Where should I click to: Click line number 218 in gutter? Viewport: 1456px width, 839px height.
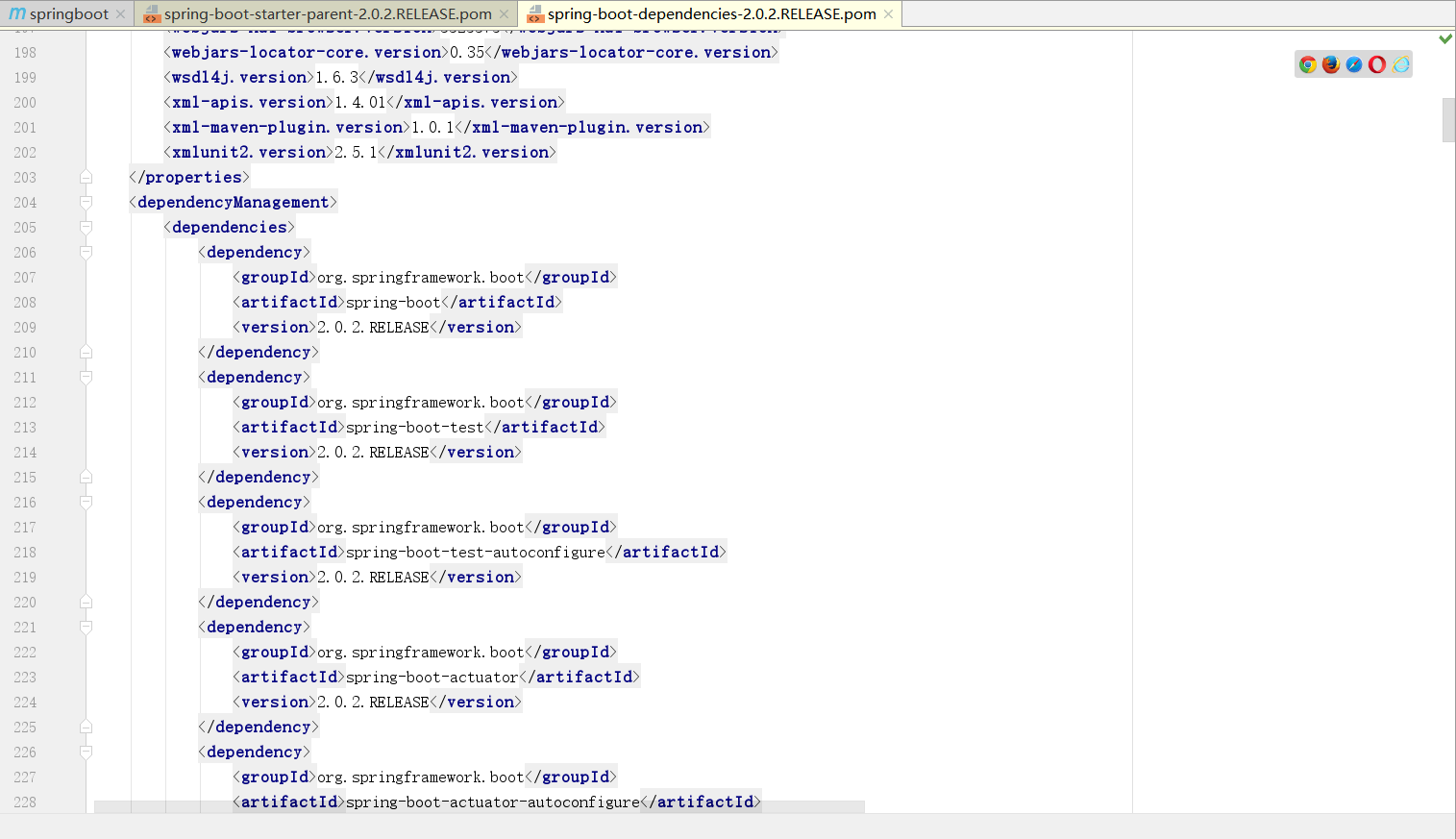pyautogui.click(x=25, y=552)
